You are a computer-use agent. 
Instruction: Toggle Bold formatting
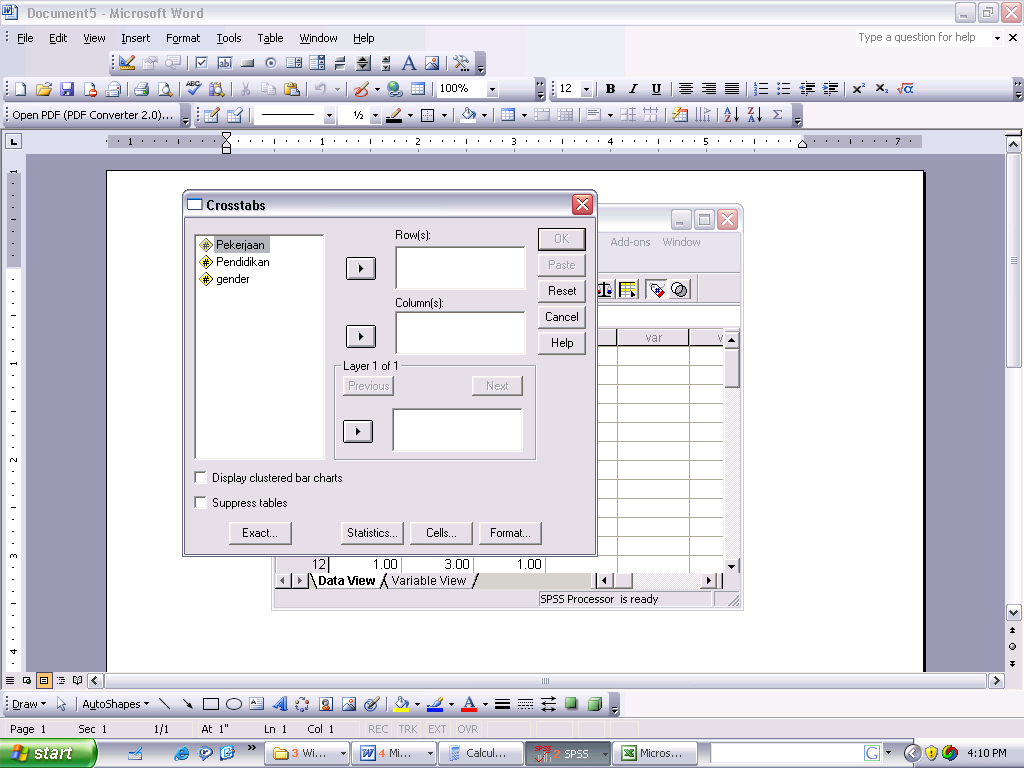[x=610, y=89]
